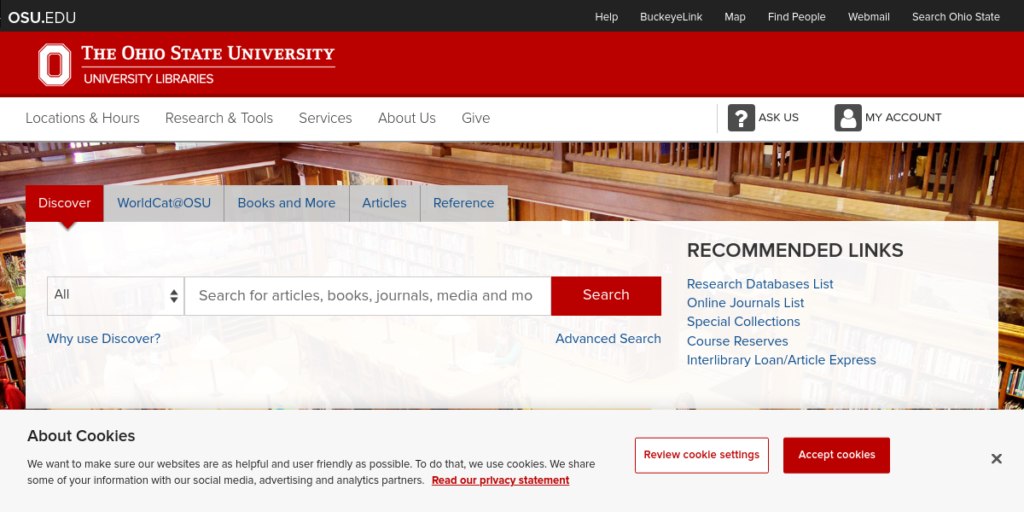Open Online Journals List link
Screen dimensions: 1024x512
click(x=745, y=303)
